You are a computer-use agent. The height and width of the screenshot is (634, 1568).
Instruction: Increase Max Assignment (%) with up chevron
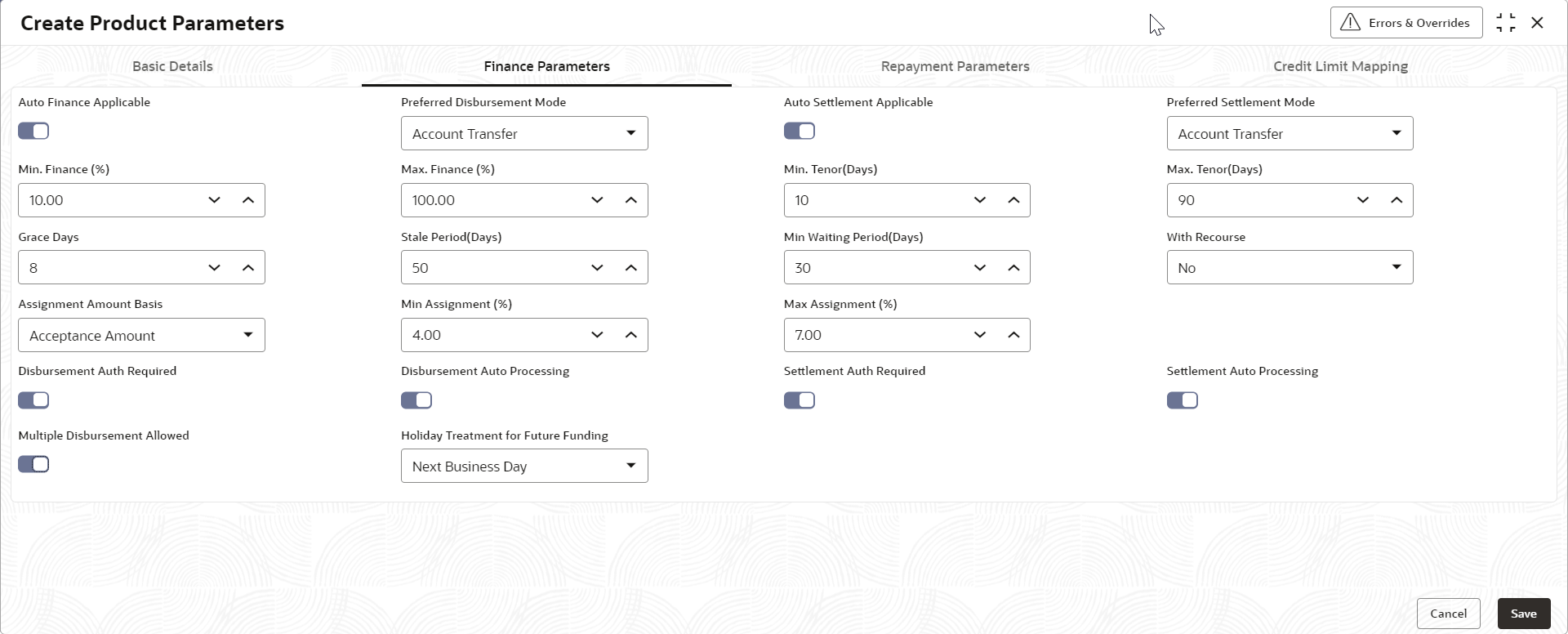(1013, 335)
